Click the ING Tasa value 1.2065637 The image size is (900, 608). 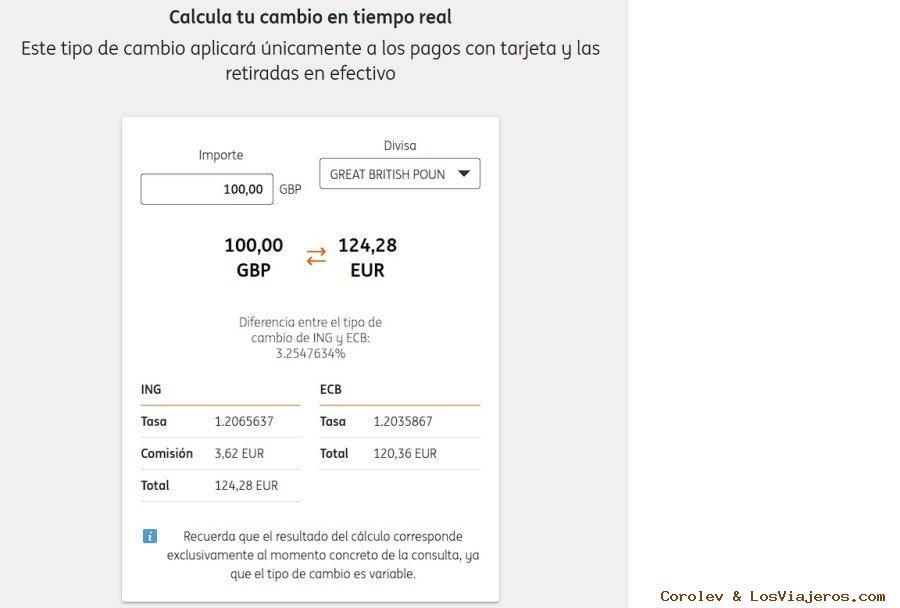tap(244, 421)
